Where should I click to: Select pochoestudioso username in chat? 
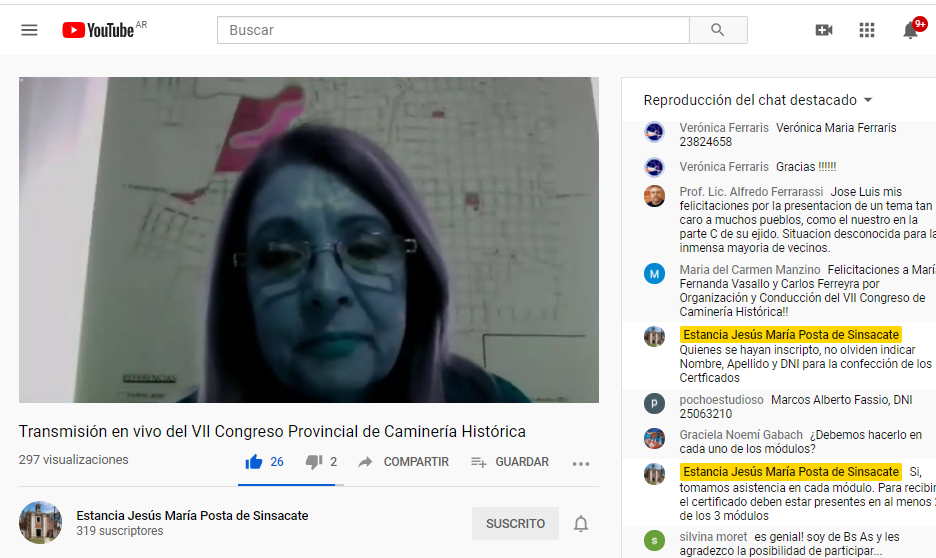coord(721,400)
